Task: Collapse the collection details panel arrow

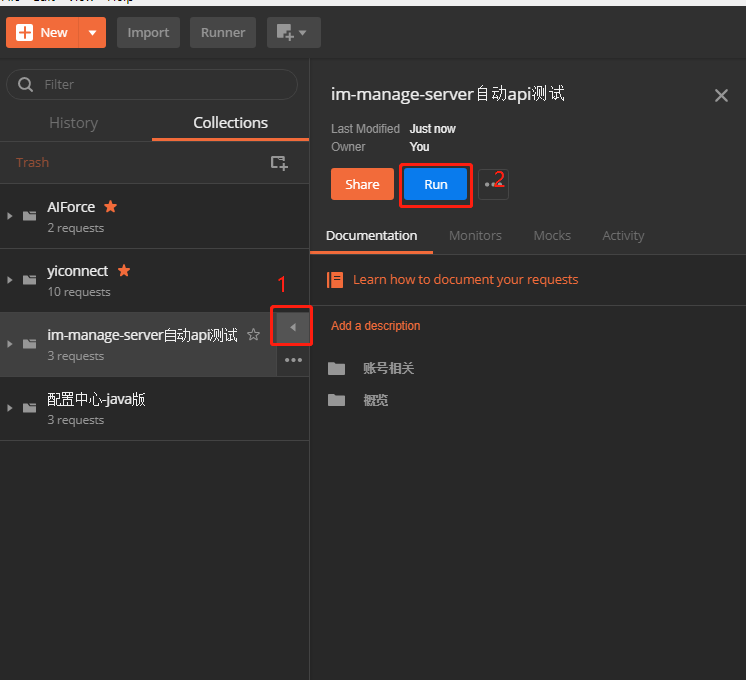Action: [x=293, y=327]
